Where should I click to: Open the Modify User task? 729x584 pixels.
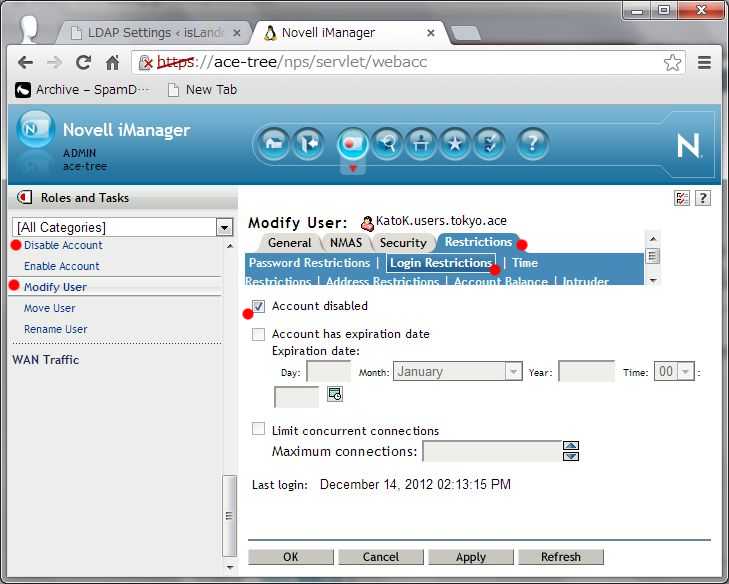[55, 287]
